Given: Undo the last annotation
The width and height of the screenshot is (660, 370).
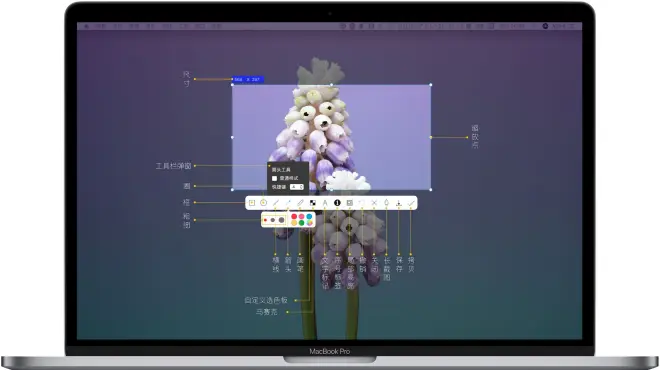Looking at the screenshot, I should click(362, 203).
